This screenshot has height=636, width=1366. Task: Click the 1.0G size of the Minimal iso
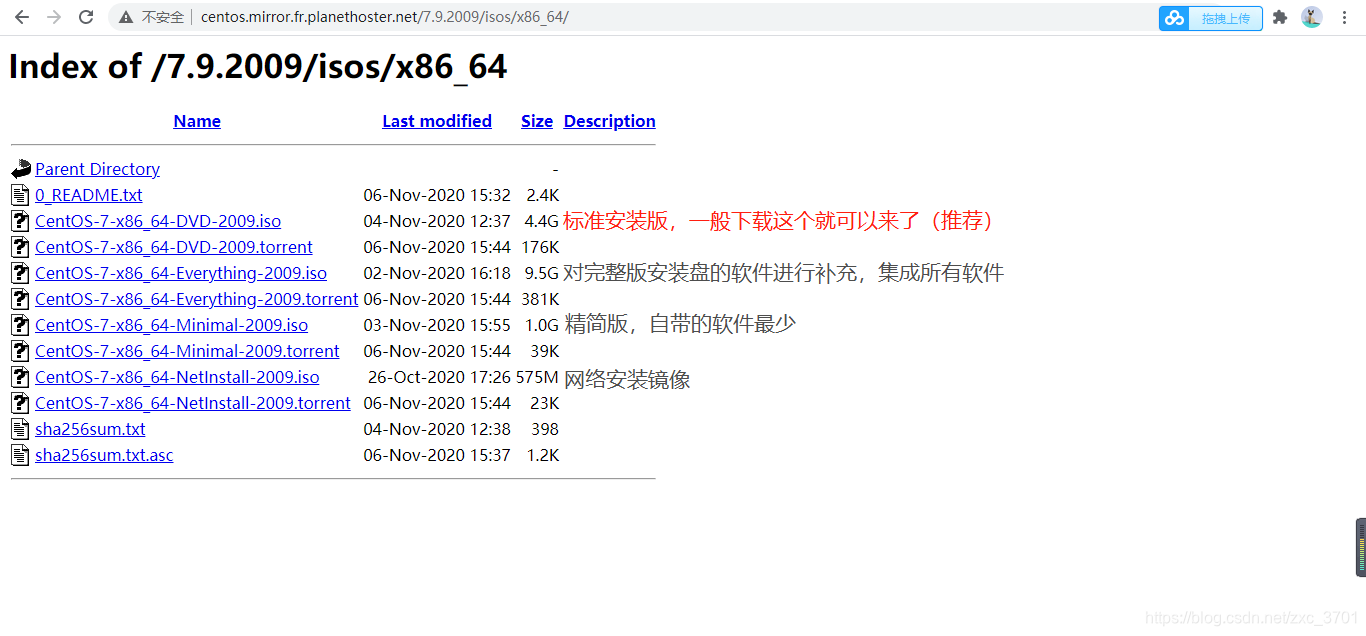click(541, 325)
